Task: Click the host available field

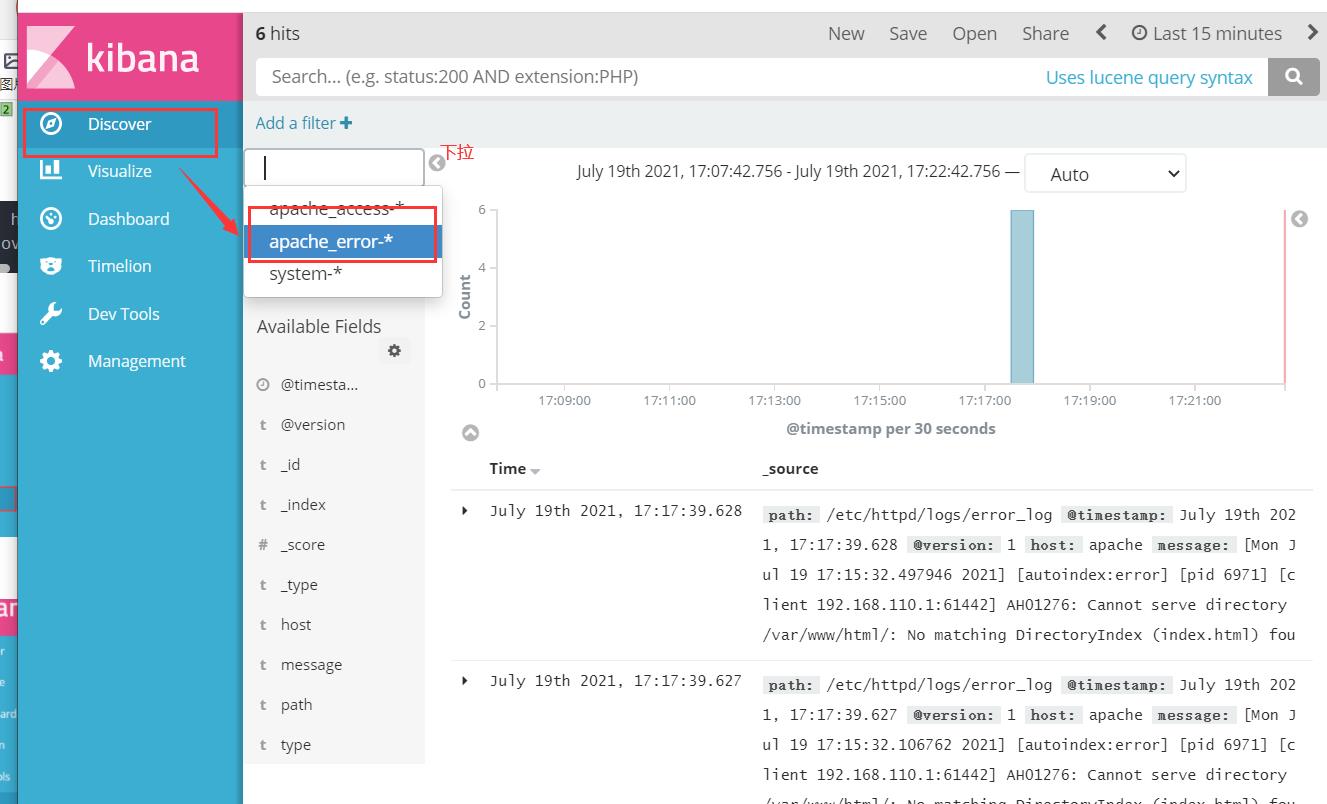Action: pyautogui.click(x=296, y=625)
